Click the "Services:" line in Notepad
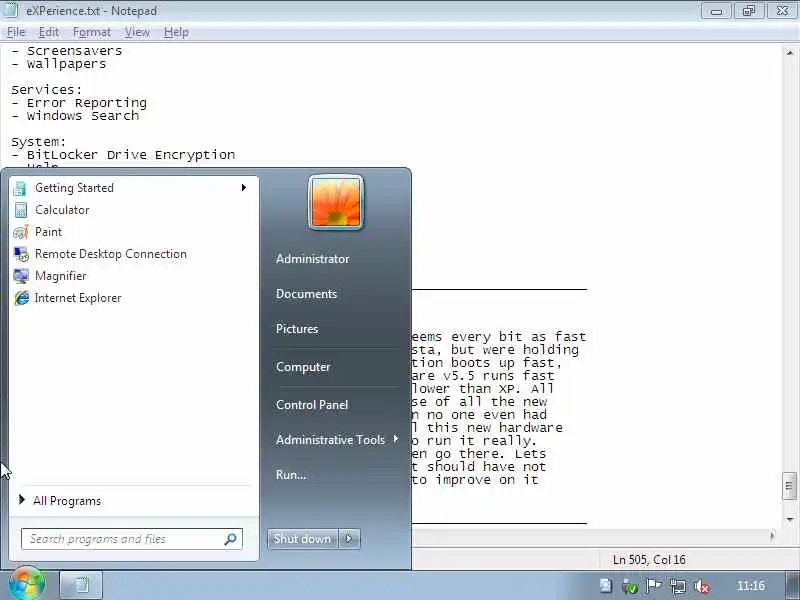Image resolution: width=800 pixels, height=600 pixels. [x=46, y=90]
